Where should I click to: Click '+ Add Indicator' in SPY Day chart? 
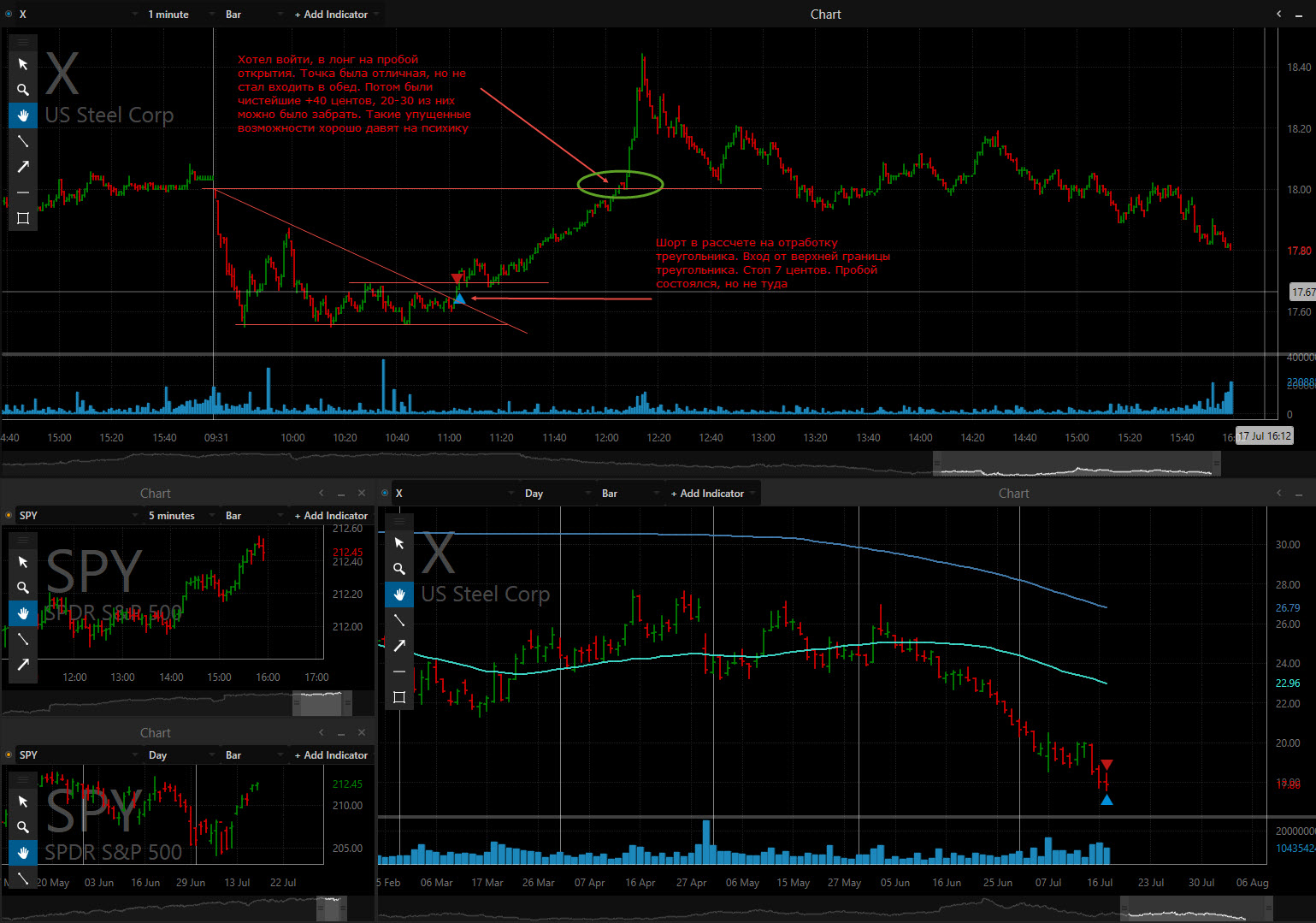click(x=331, y=755)
